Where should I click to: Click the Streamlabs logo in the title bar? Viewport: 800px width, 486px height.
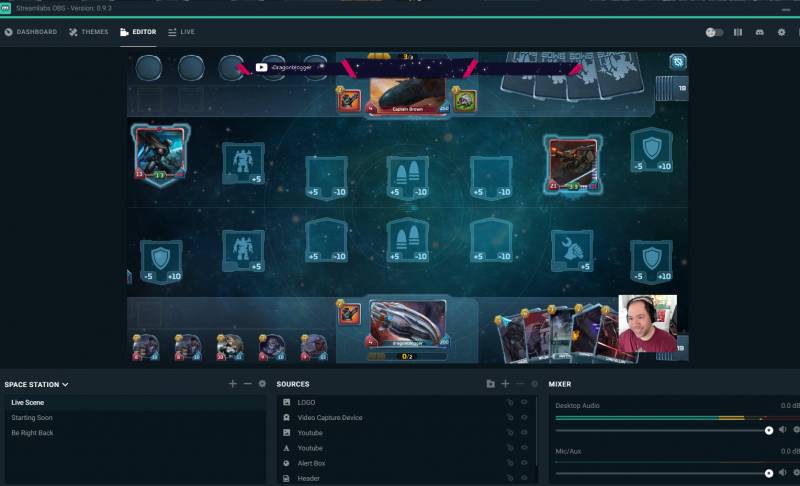pos(6,8)
